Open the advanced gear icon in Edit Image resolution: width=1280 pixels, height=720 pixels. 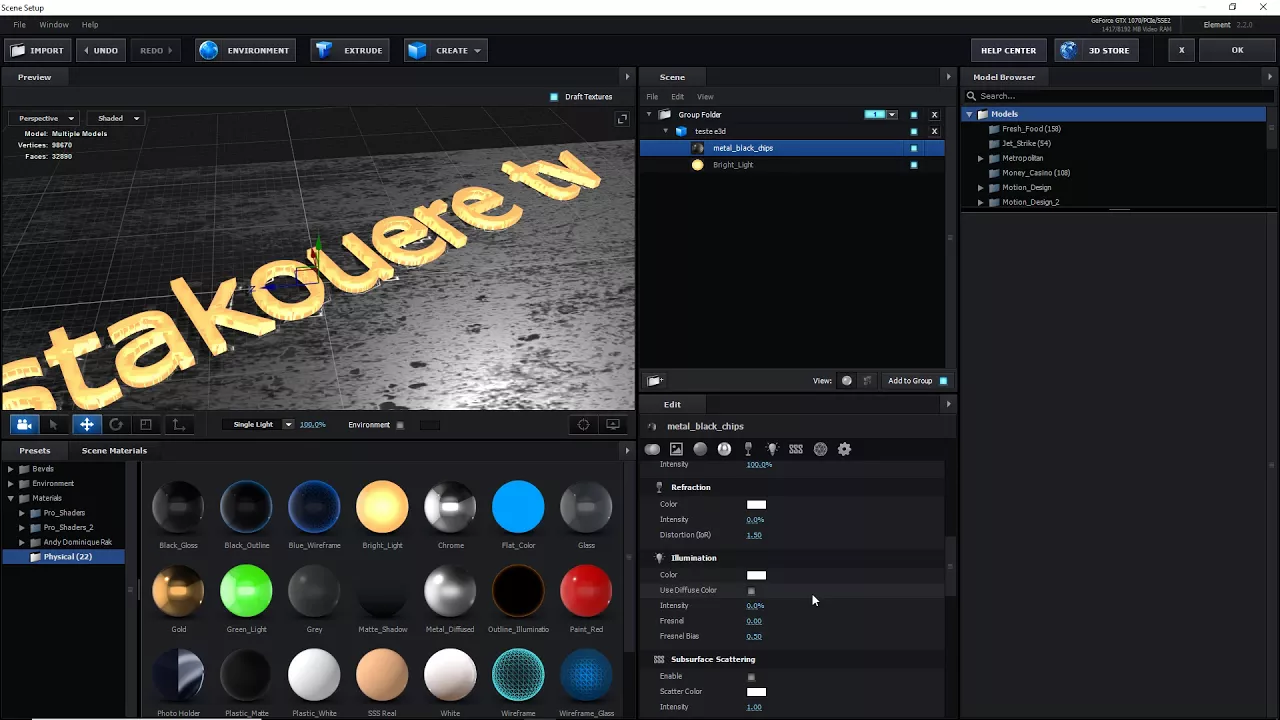coord(844,449)
